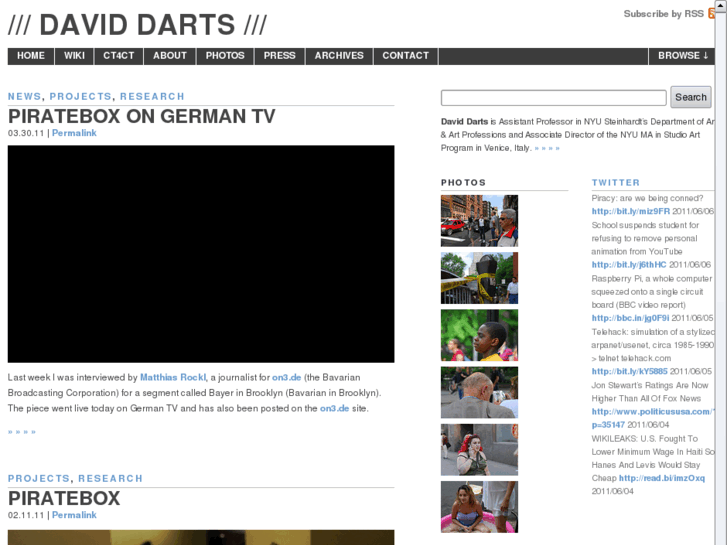This screenshot has width=727, height=545.
Task: Open the on3.de link after 'journalist for'
Action: [x=287, y=378]
